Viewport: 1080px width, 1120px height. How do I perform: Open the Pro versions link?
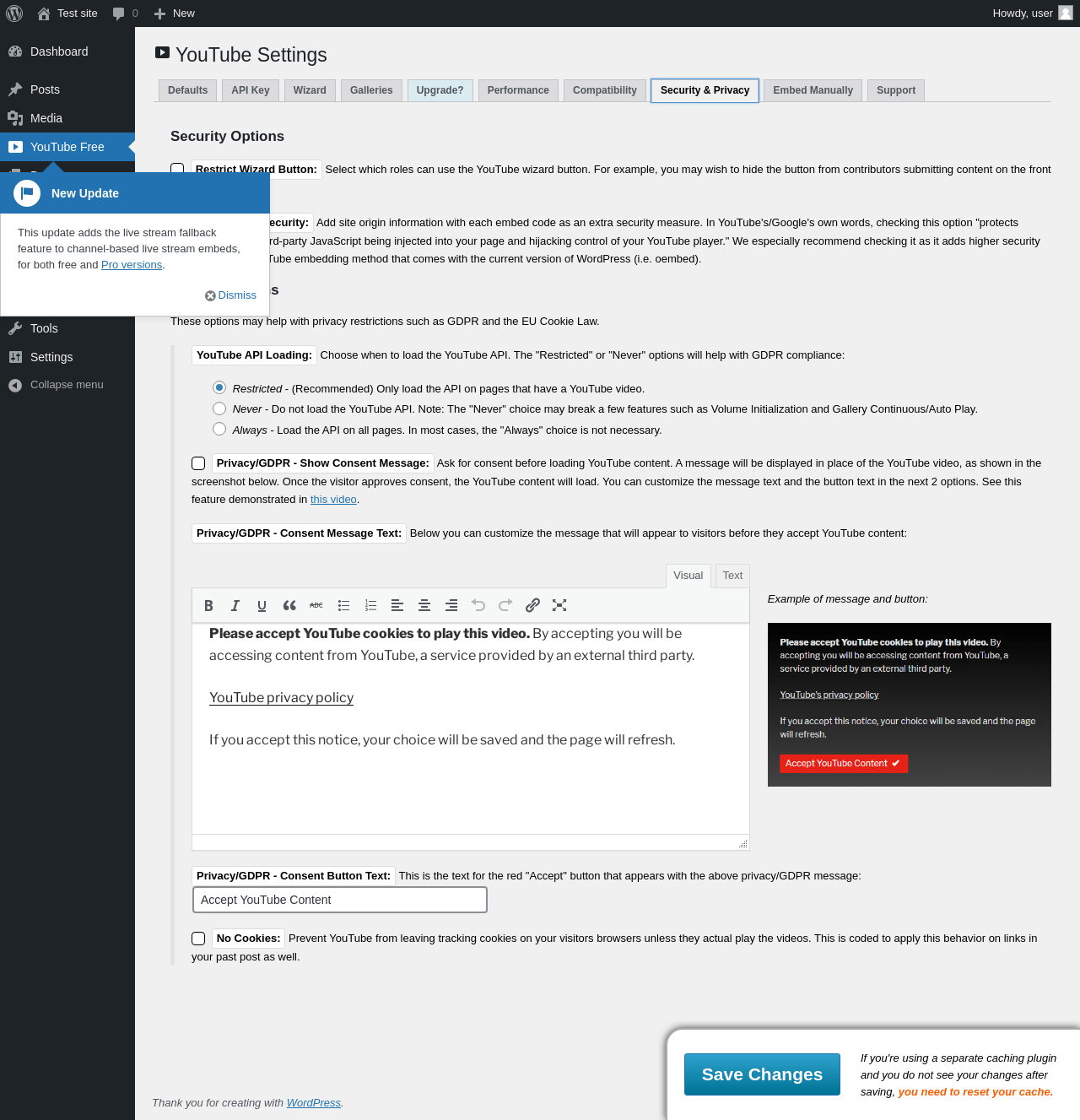[x=132, y=265]
